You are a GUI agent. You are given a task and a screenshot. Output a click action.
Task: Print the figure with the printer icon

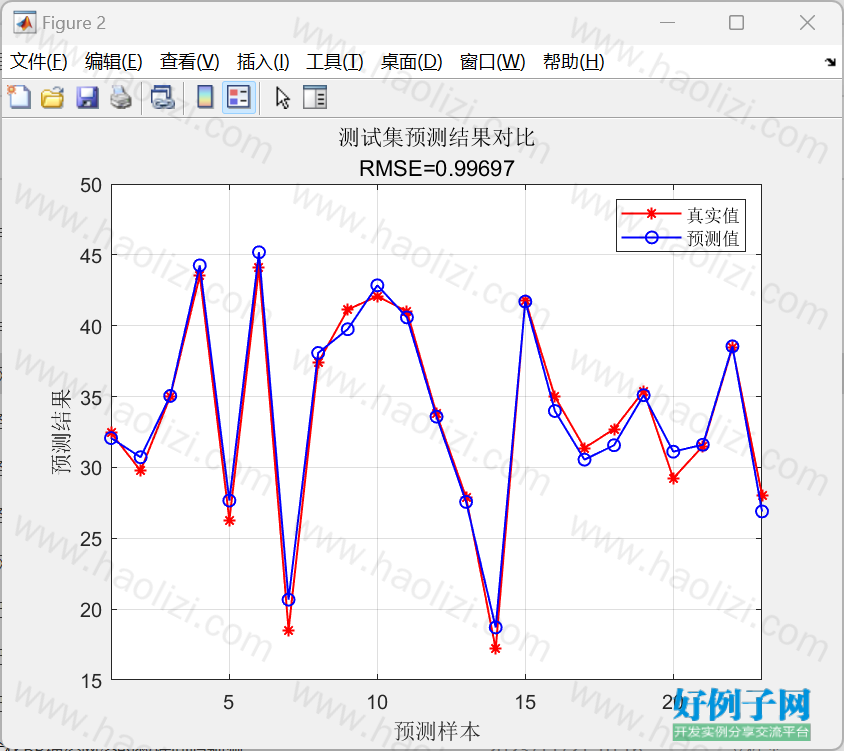pyautogui.click(x=121, y=97)
